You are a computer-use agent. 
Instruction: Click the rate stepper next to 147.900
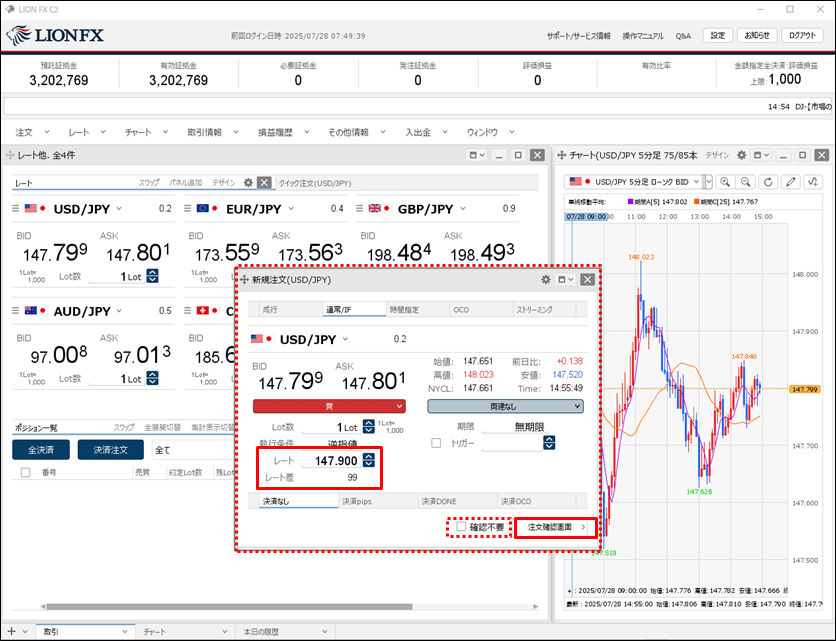click(369, 460)
